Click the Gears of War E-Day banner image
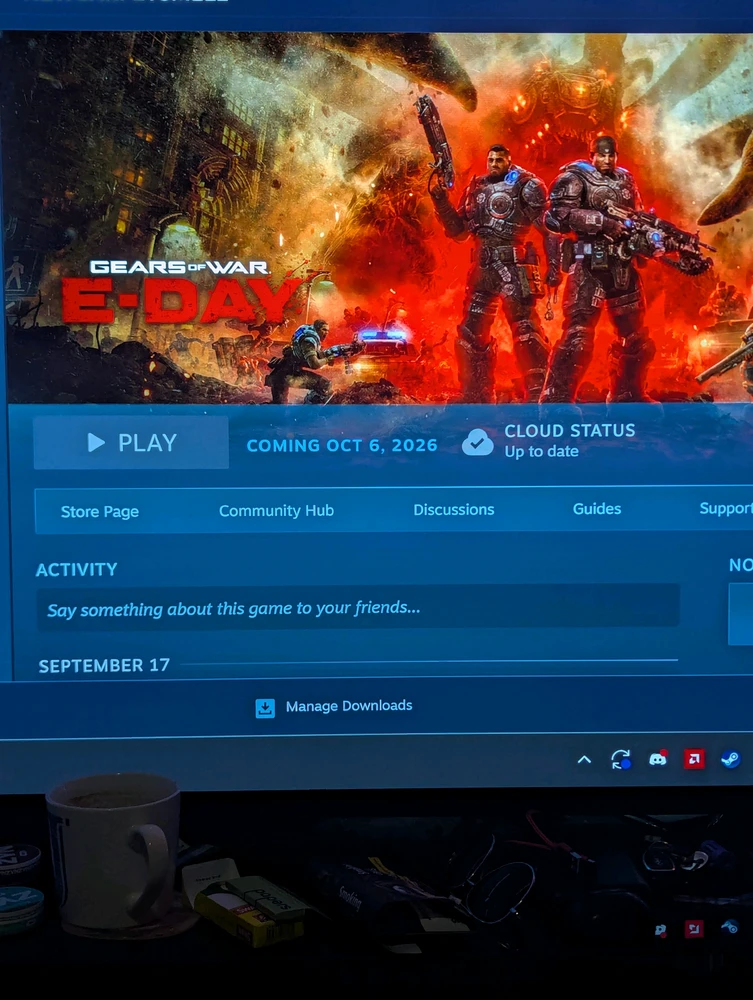This screenshot has height=1000, width=753. coord(379,218)
